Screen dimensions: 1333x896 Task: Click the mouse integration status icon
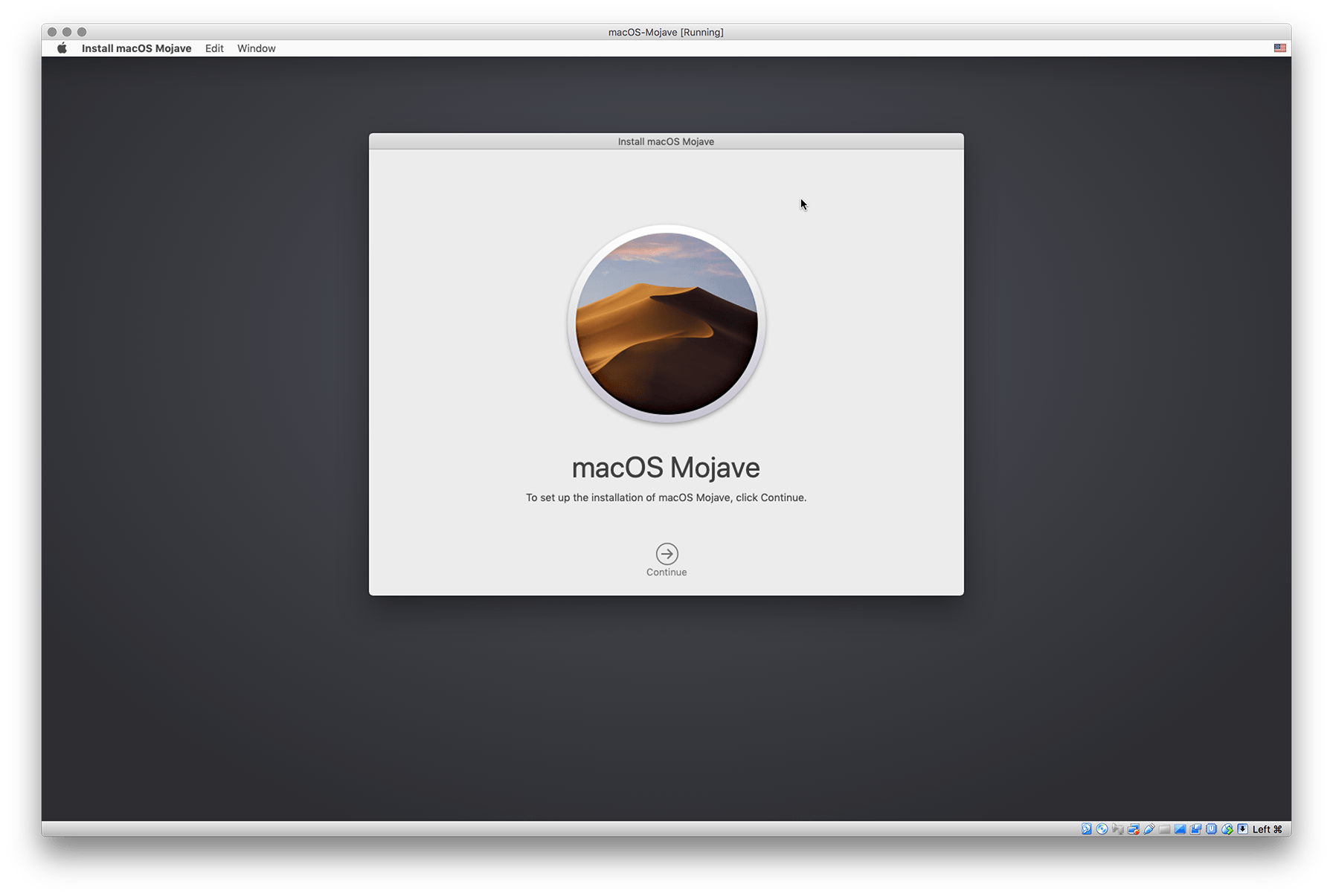[1227, 829]
